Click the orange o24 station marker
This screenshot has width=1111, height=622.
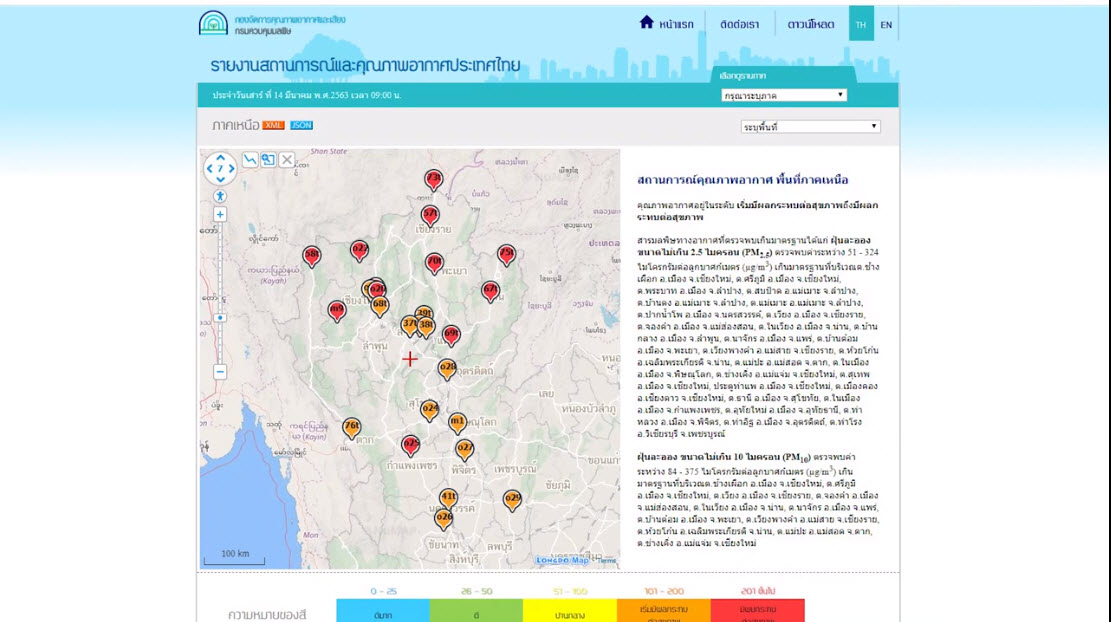(429, 409)
